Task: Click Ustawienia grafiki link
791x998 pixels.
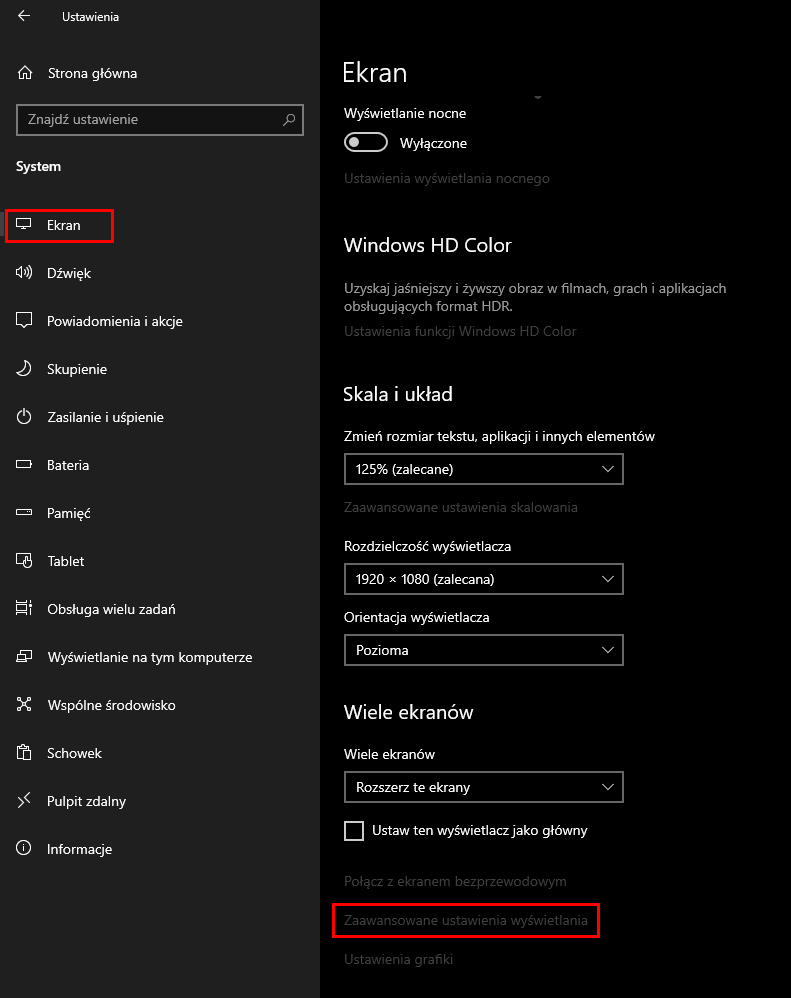Action: click(x=398, y=959)
